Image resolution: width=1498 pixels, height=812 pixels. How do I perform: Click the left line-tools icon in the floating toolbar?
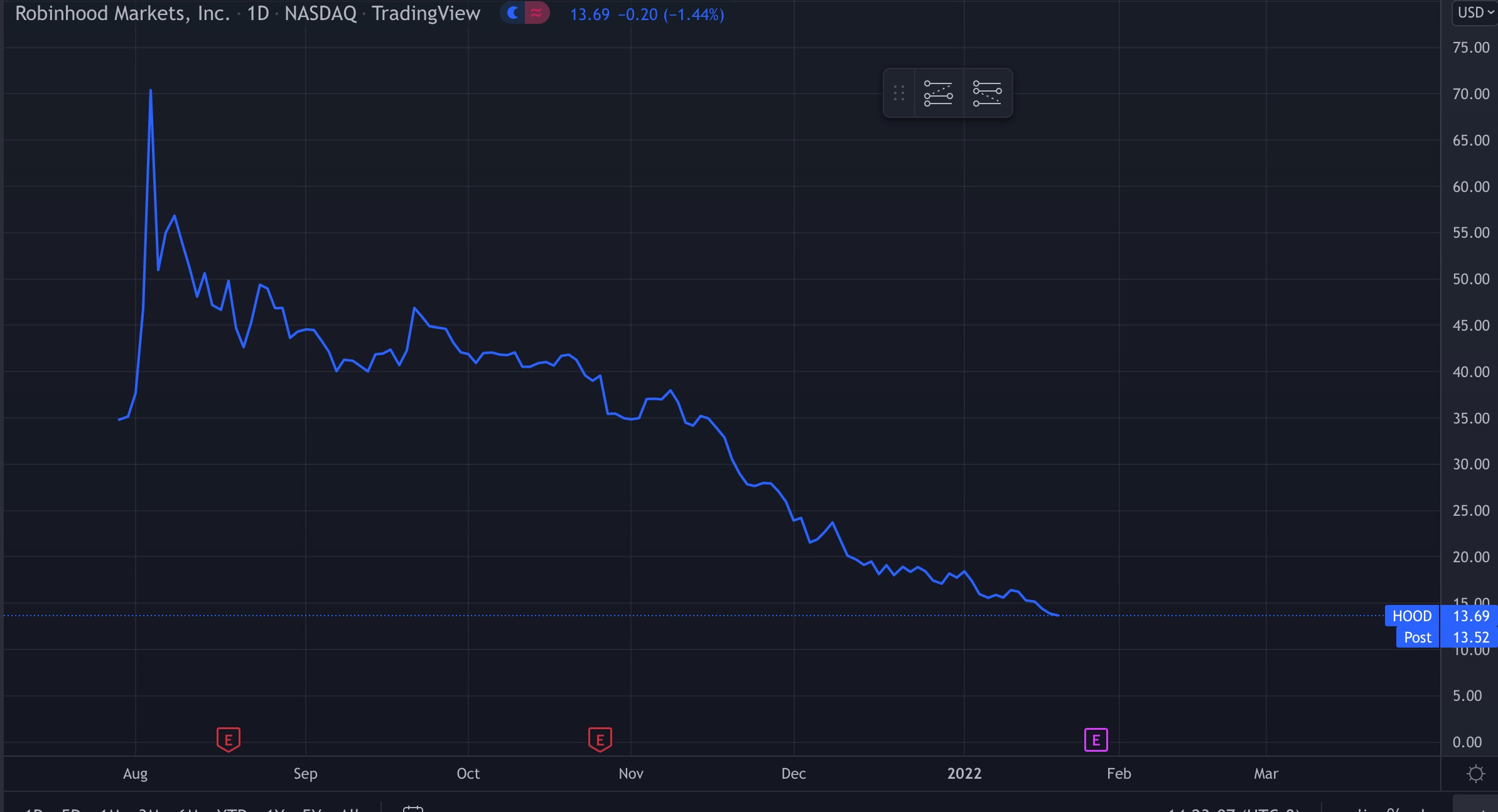click(938, 93)
